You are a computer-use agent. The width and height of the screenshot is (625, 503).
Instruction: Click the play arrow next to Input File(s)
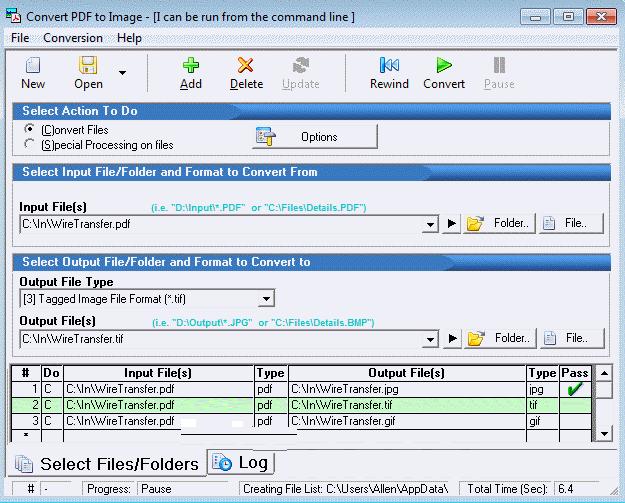click(x=452, y=224)
